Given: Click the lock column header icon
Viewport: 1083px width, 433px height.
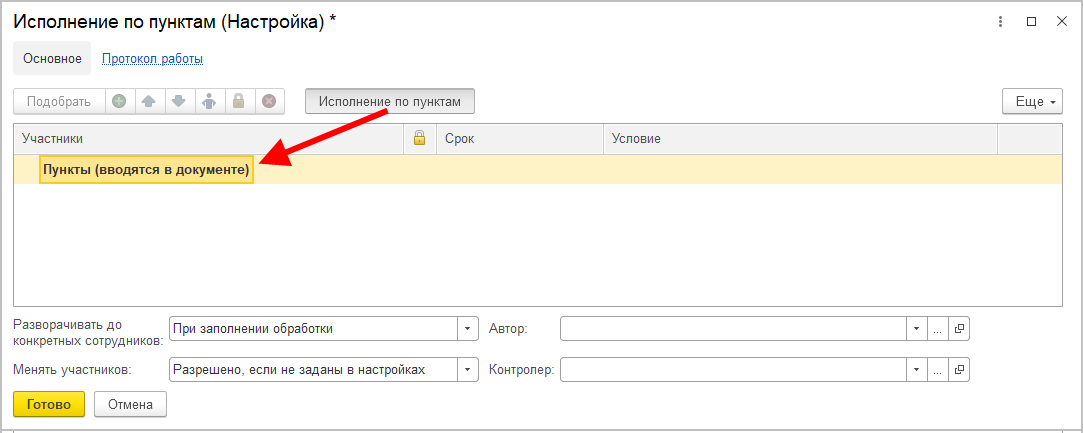Looking at the screenshot, I should click(420, 139).
